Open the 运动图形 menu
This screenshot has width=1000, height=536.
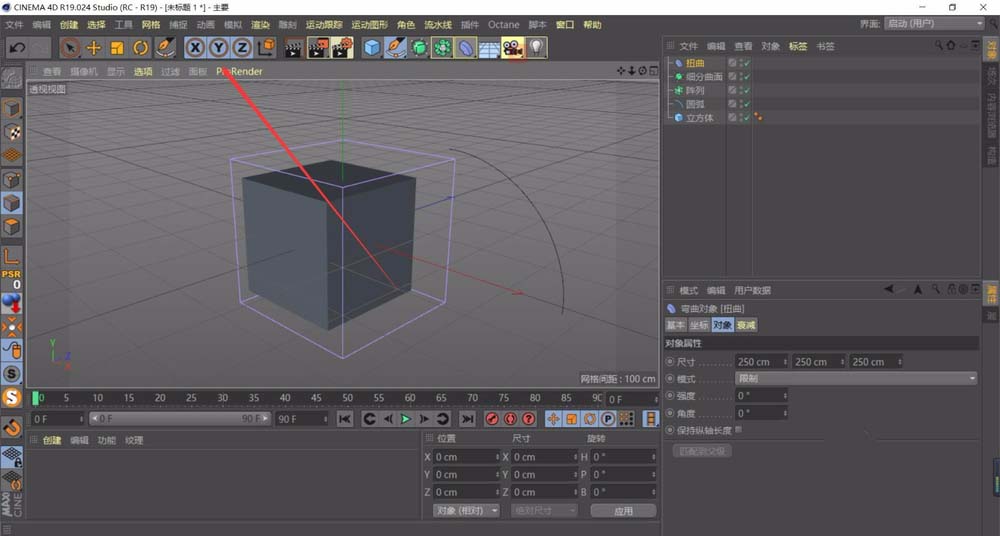370,25
